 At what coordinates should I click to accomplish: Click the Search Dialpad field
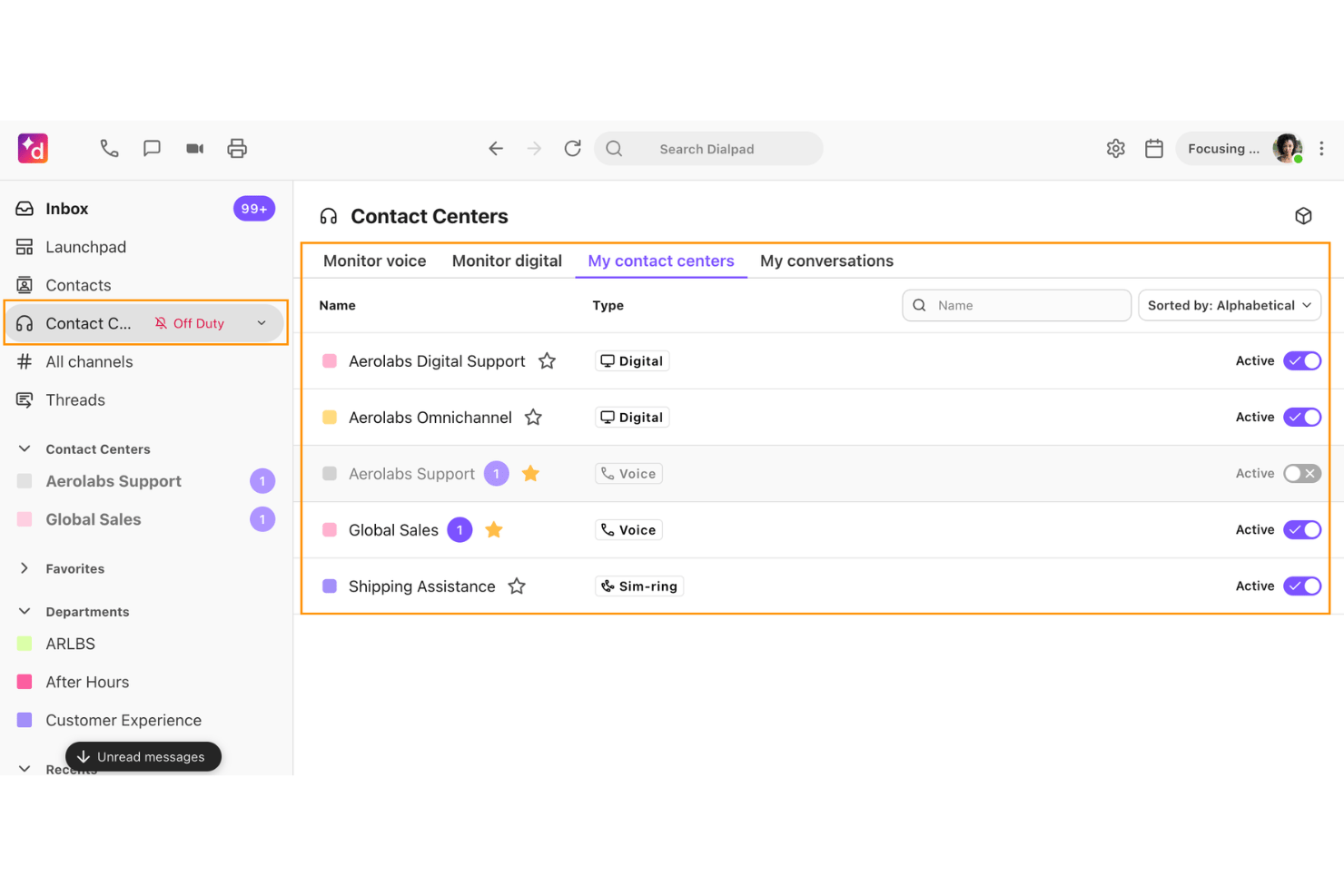click(708, 149)
